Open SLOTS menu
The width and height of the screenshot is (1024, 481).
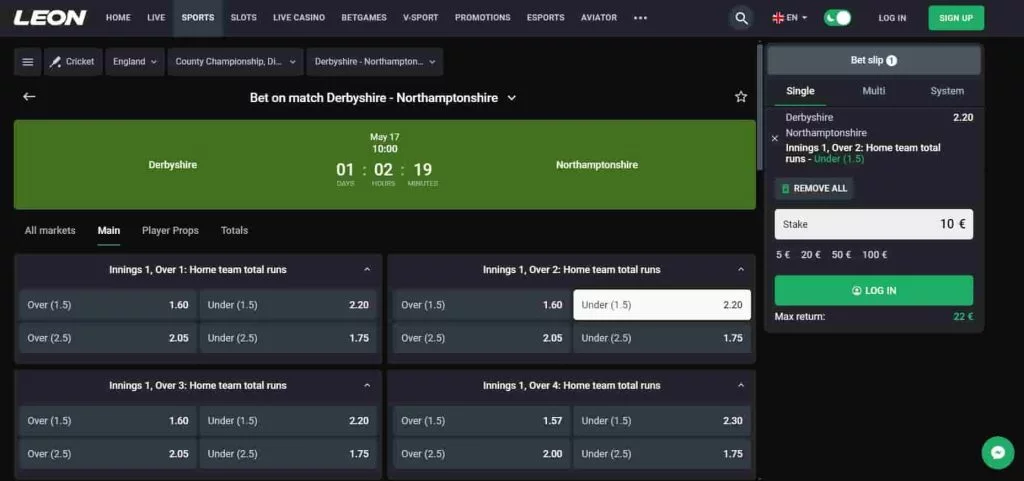click(244, 18)
